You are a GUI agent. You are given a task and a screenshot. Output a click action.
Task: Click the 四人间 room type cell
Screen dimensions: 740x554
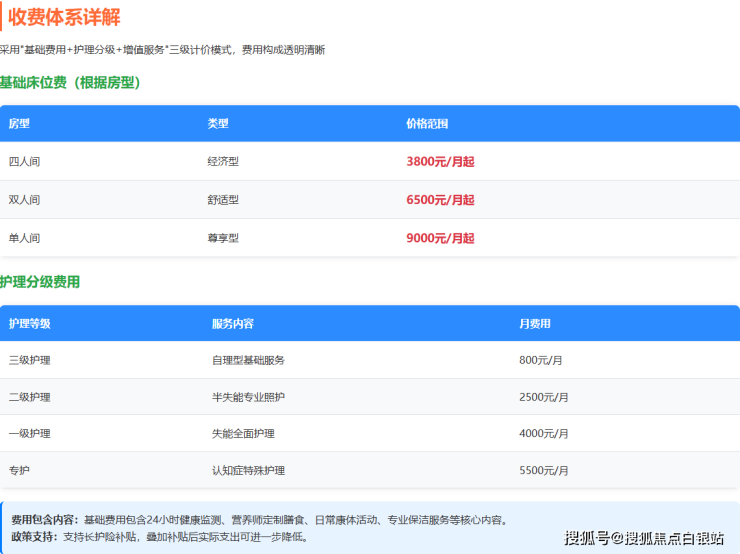24,161
